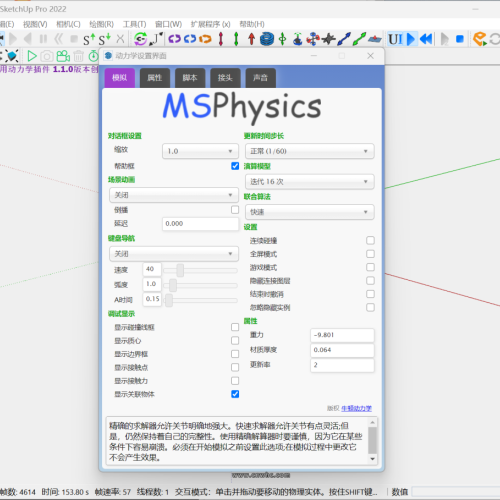This screenshot has width=500, height=500.
Task: Open the 场景动画 dropdown set to 关闭
Action: (174, 195)
